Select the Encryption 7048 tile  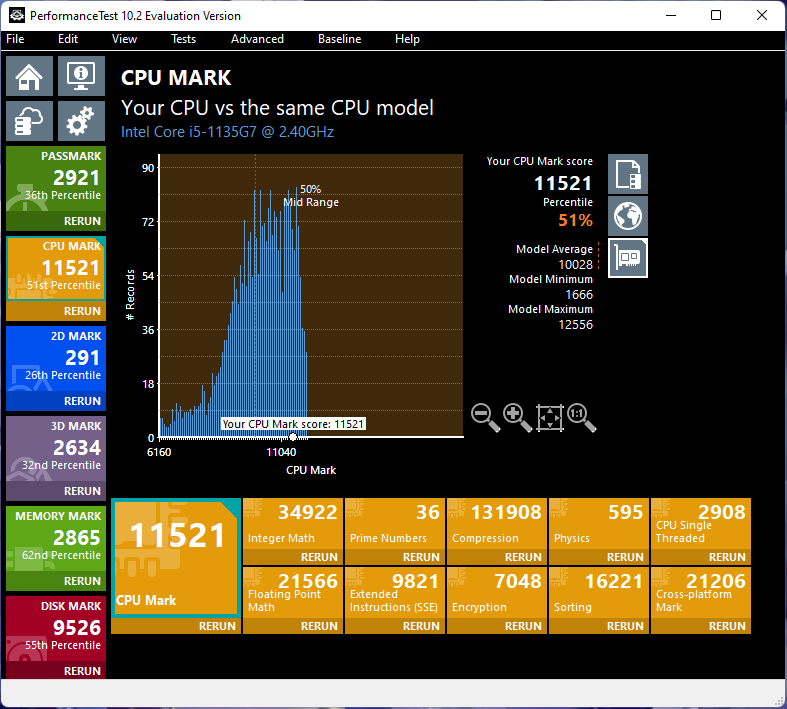coord(496,593)
